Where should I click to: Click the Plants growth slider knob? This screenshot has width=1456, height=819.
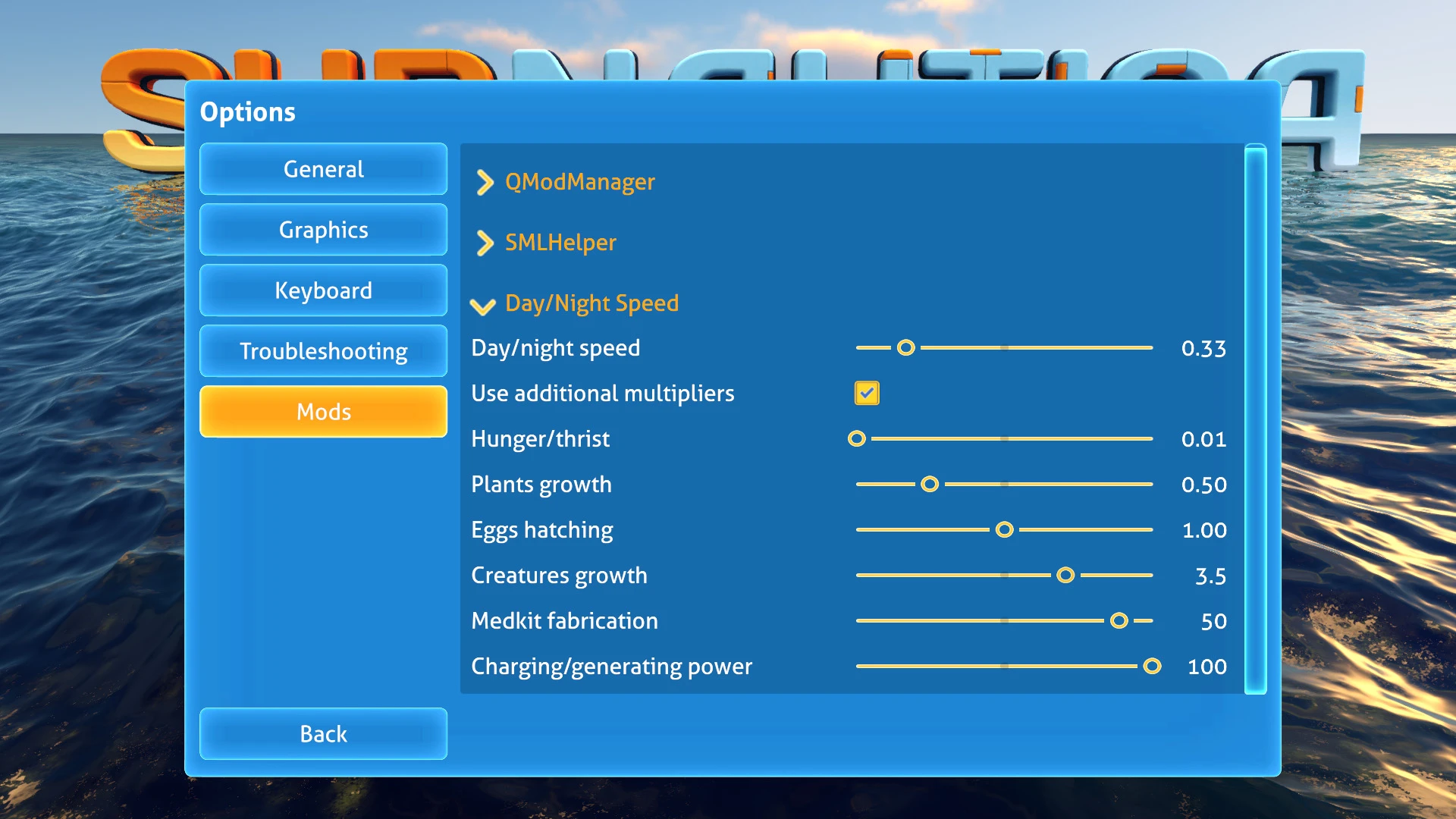point(930,485)
